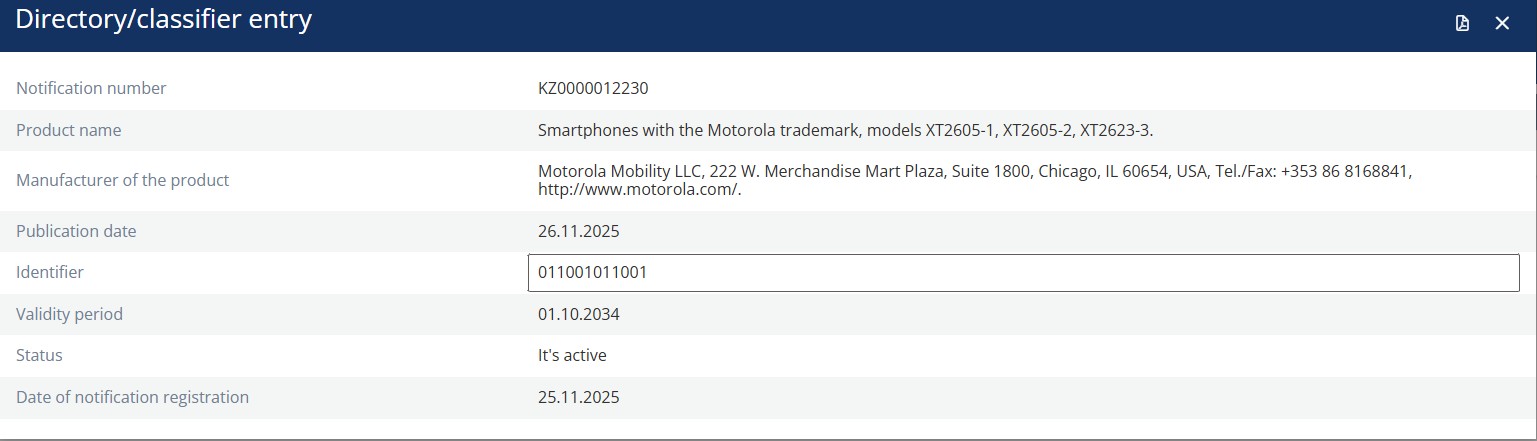Click the Motorola smartphones product name text
The width and height of the screenshot is (1537, 441).
(x=846, y=130)
